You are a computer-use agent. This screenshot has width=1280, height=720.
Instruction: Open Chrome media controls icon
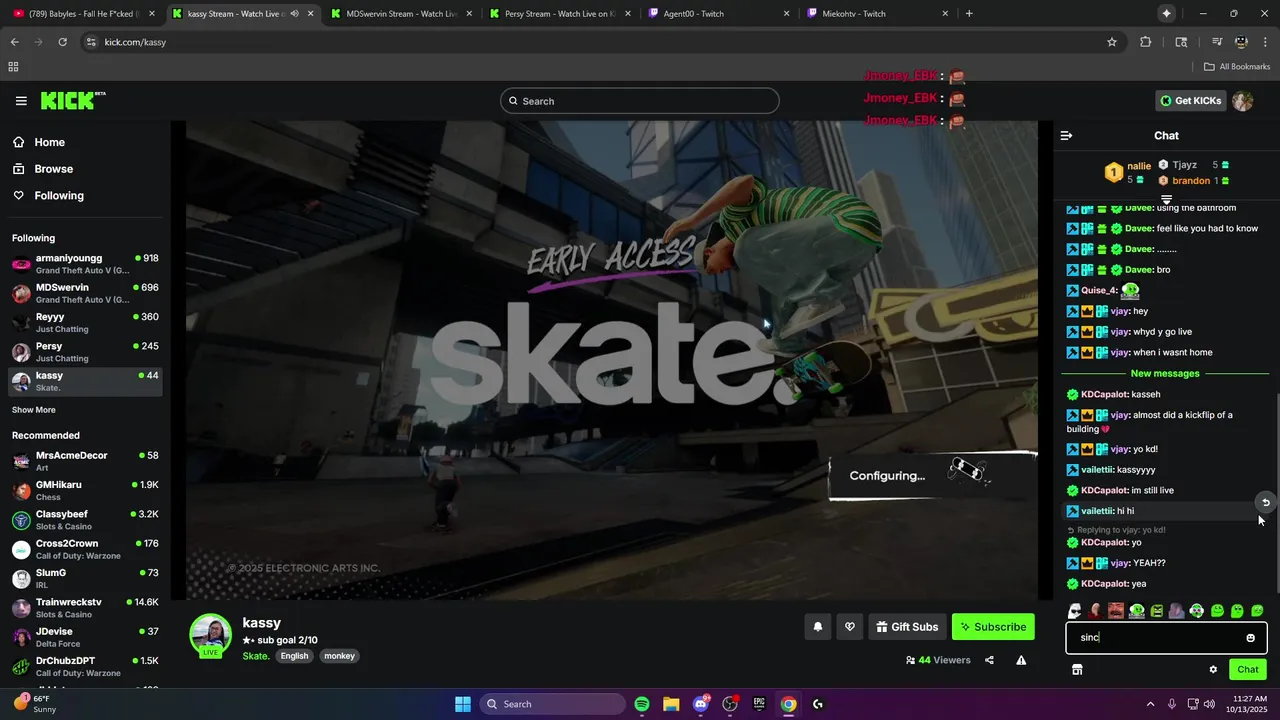click(1217, 42)
